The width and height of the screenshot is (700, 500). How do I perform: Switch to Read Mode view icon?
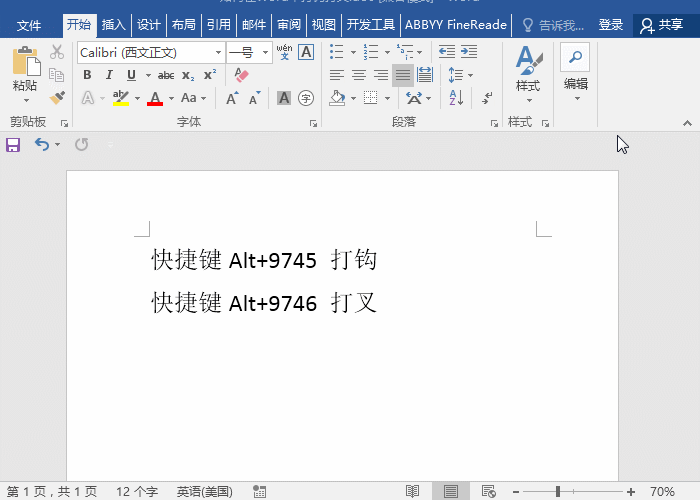coord(412,492)
